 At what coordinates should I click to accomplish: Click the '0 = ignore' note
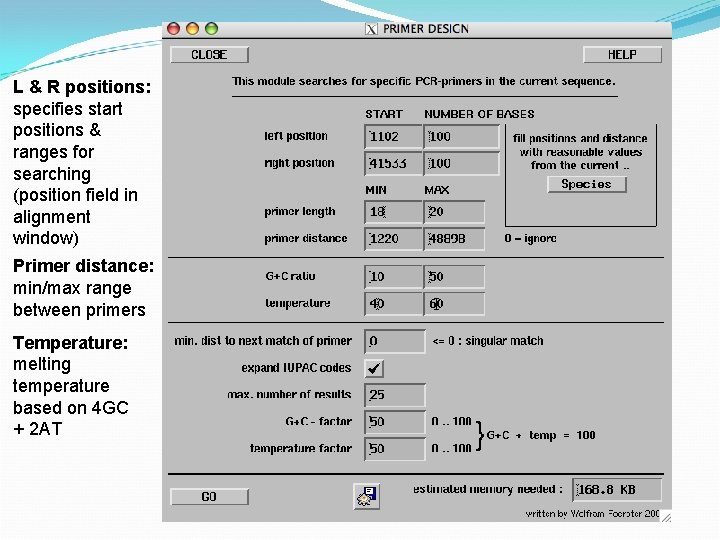pyautogui.click(x=530, y=238)
